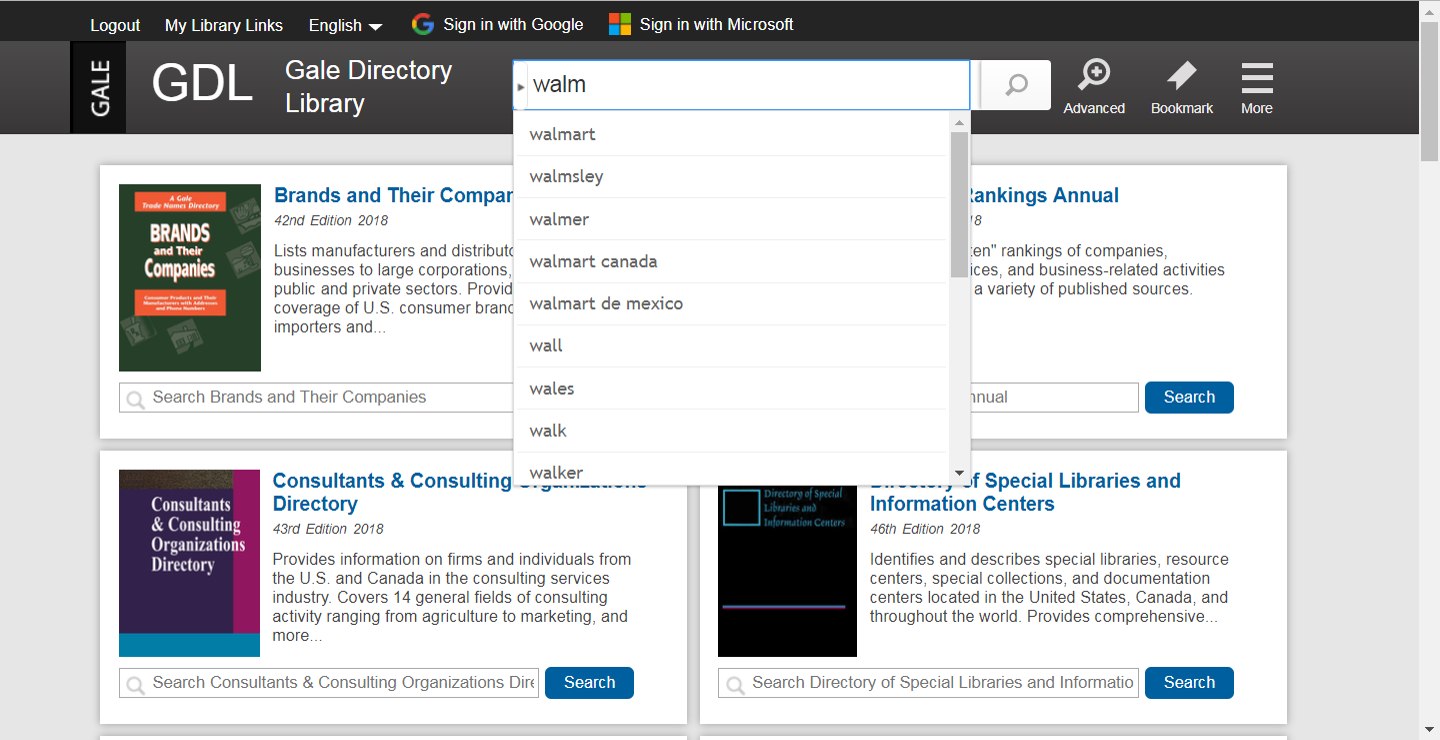
Task: Open Directory of Special Libraries title link
Action: (1025, 492)
